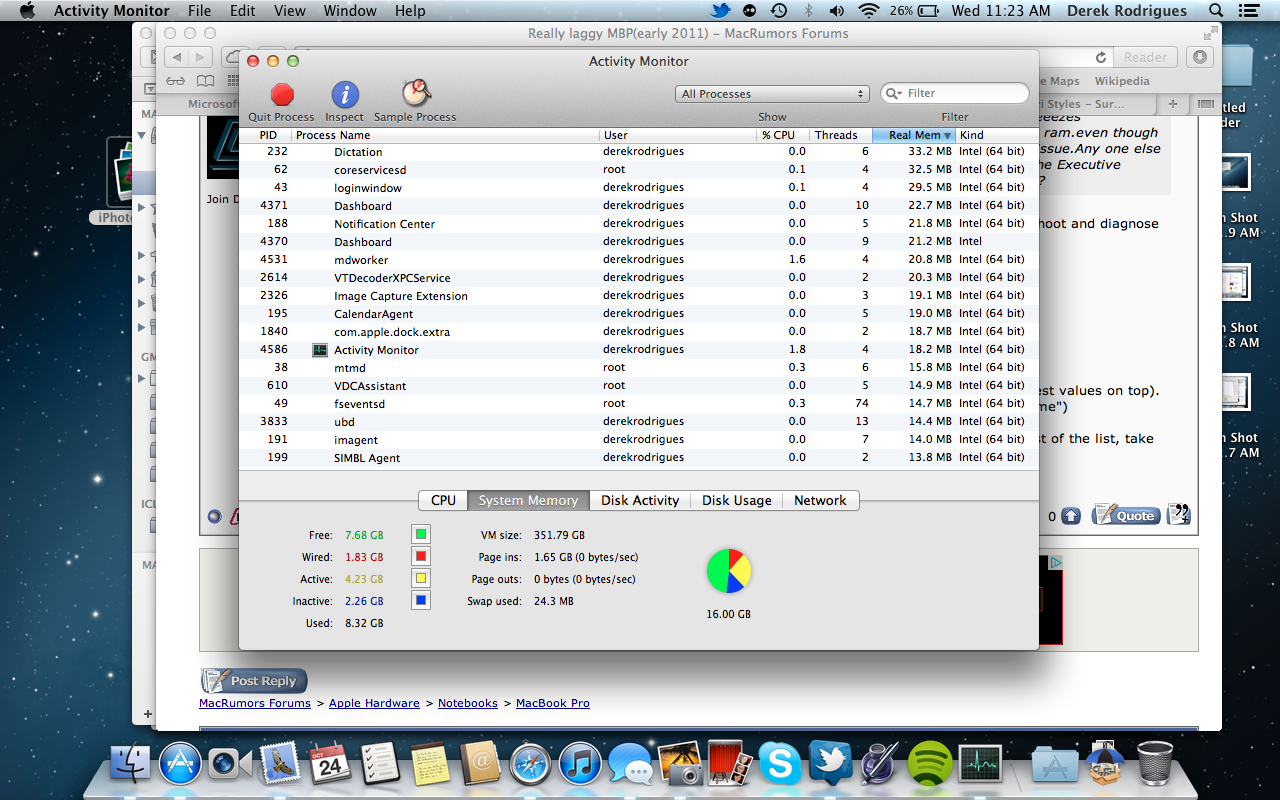1280x800 pixels.
Task: Click Safari's Reader button
Action: tap(1145, 57)
